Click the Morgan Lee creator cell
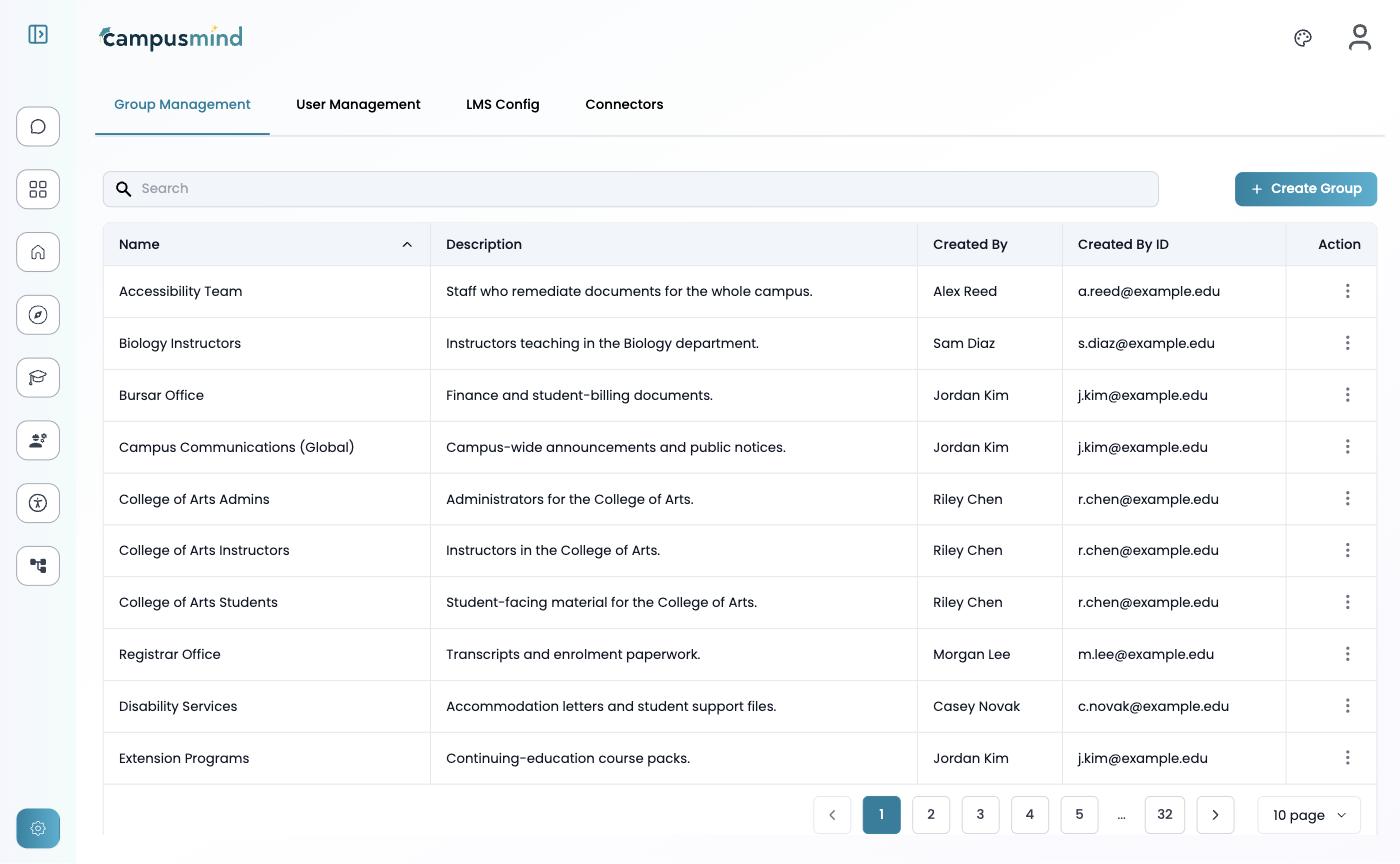Screen dimensions: 1400x864 [x=990, y=654]
